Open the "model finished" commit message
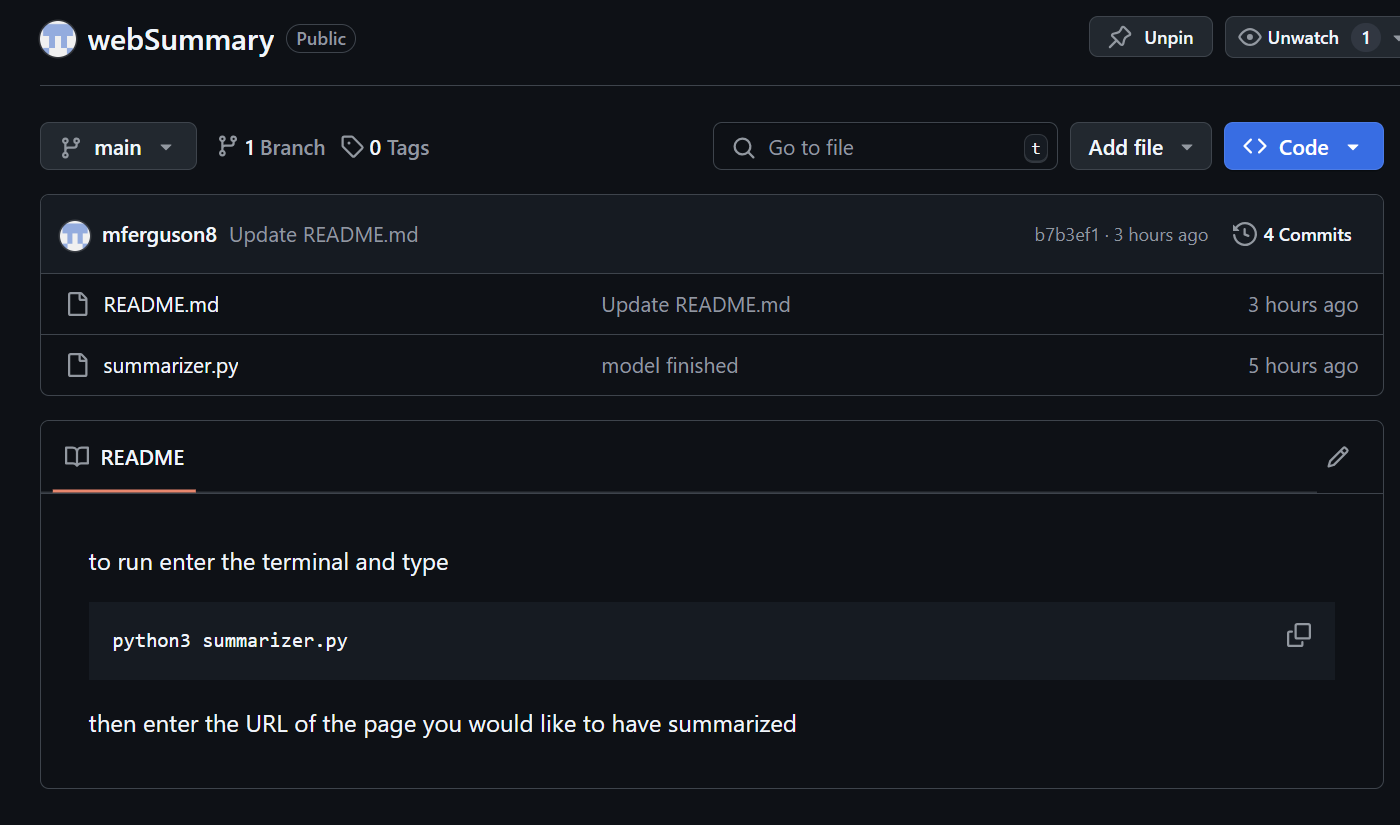This screenshot has height=825, width=1400. pyautogui.click(x=669, y=366)
